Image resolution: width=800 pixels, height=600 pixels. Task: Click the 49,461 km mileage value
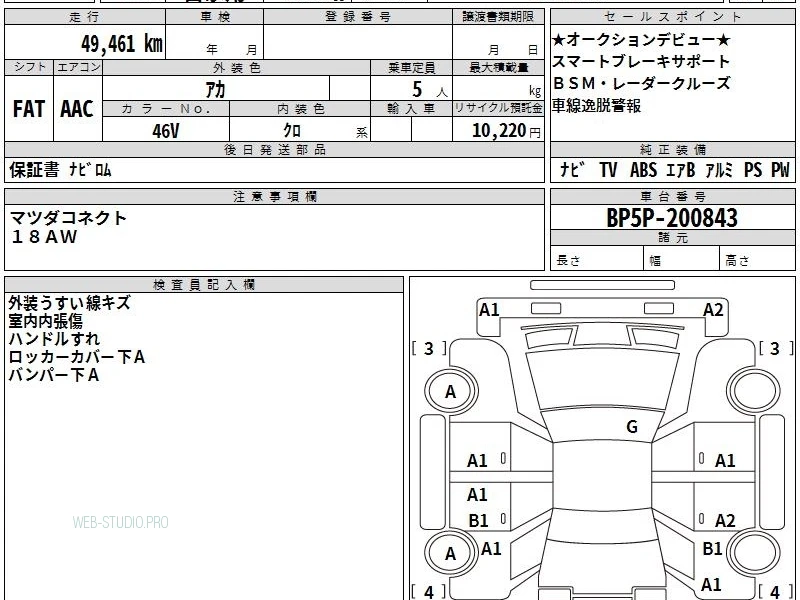[x=122, y=44]
